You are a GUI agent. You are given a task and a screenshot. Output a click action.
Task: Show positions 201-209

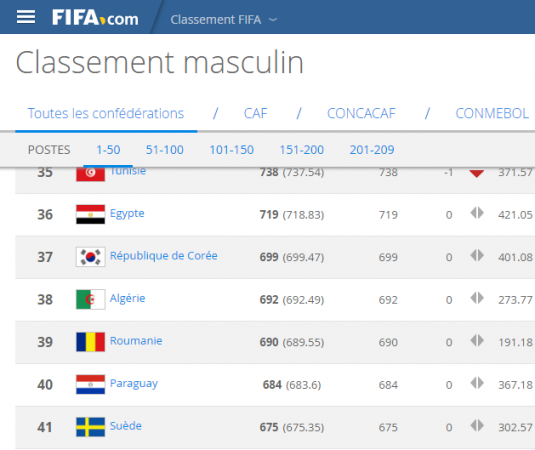372,150
